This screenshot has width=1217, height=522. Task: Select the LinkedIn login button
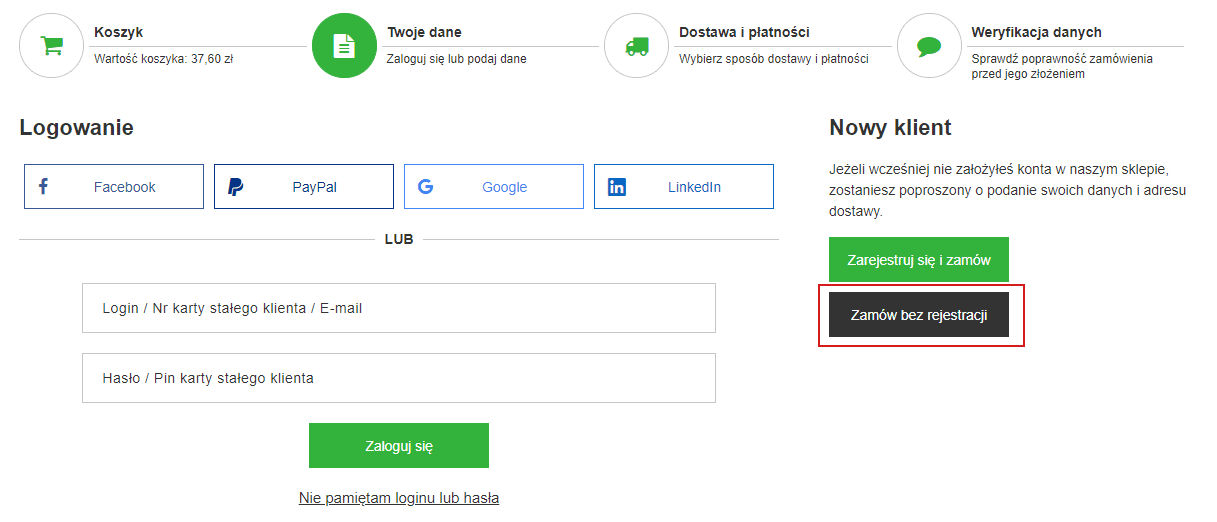[x=684, y=187]
